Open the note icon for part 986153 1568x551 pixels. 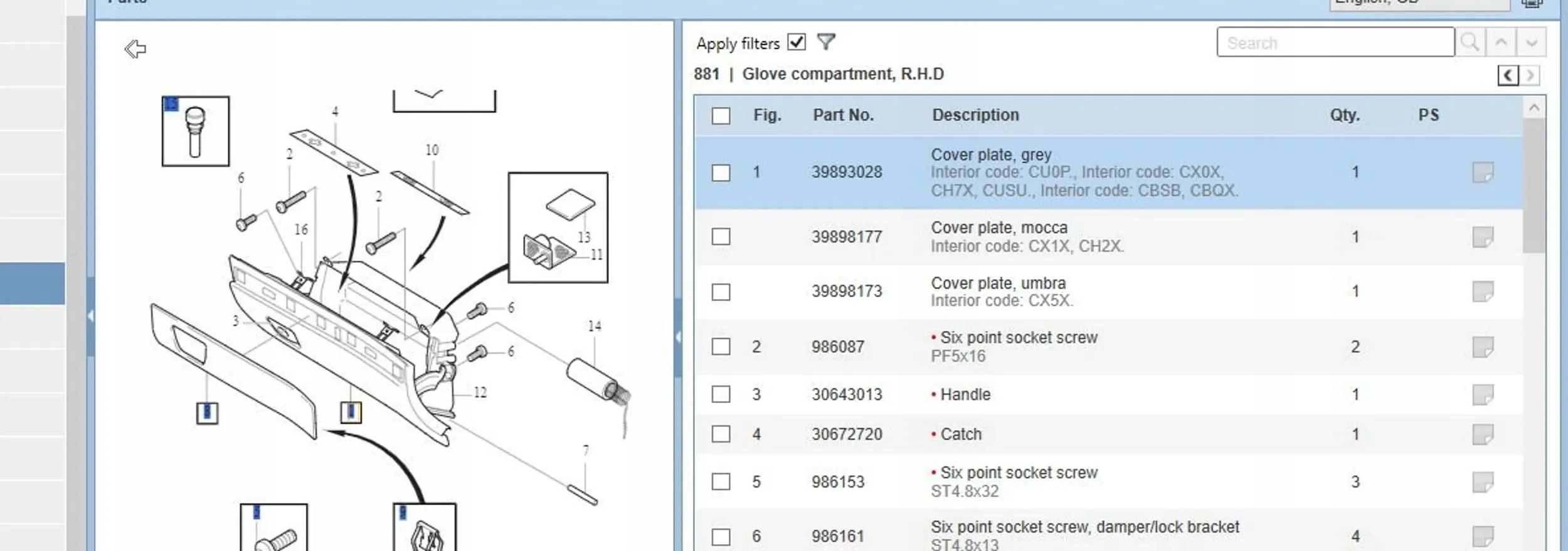click(1483, 482)
